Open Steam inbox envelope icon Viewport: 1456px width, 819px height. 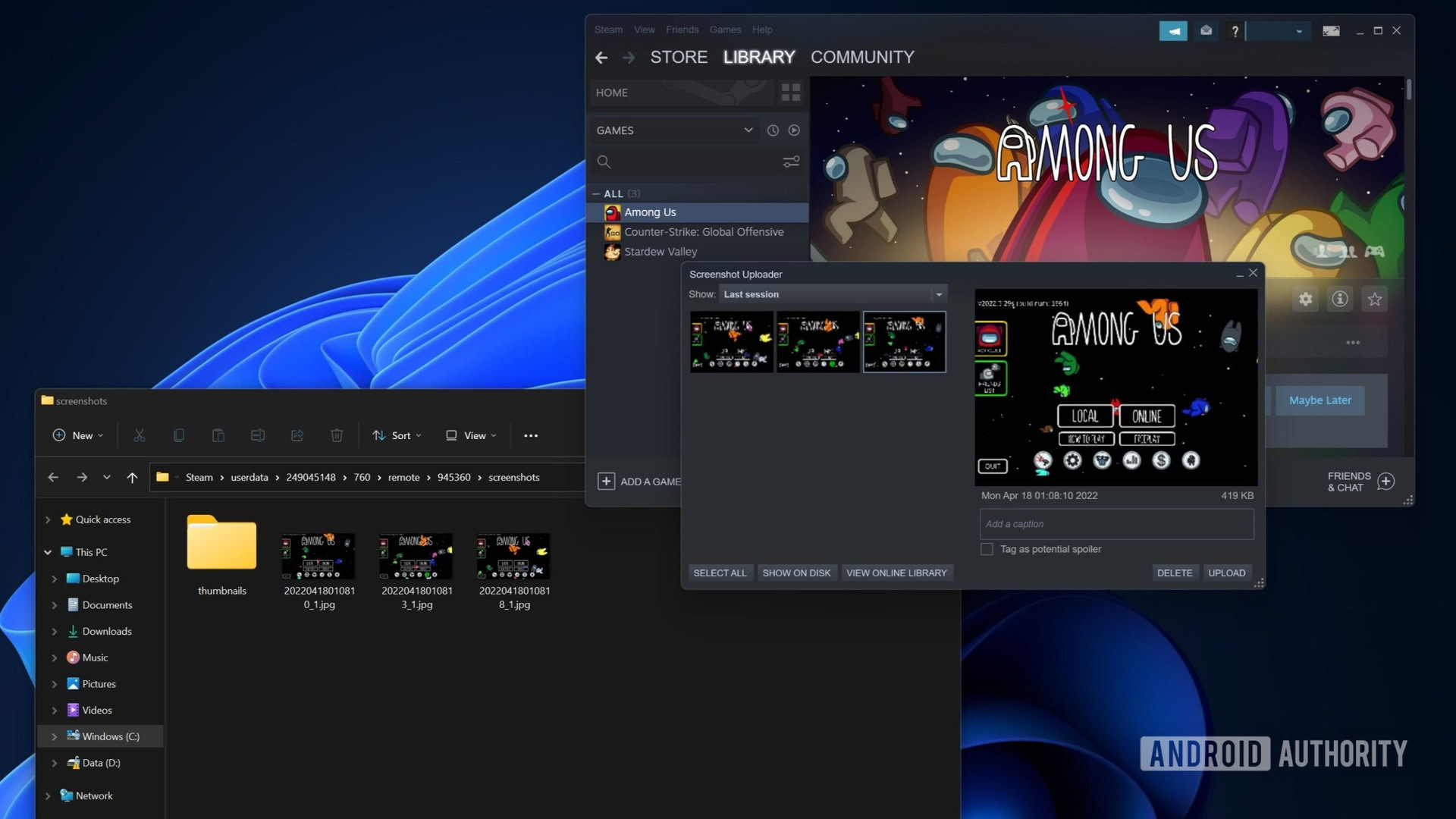pos(1206,31)
